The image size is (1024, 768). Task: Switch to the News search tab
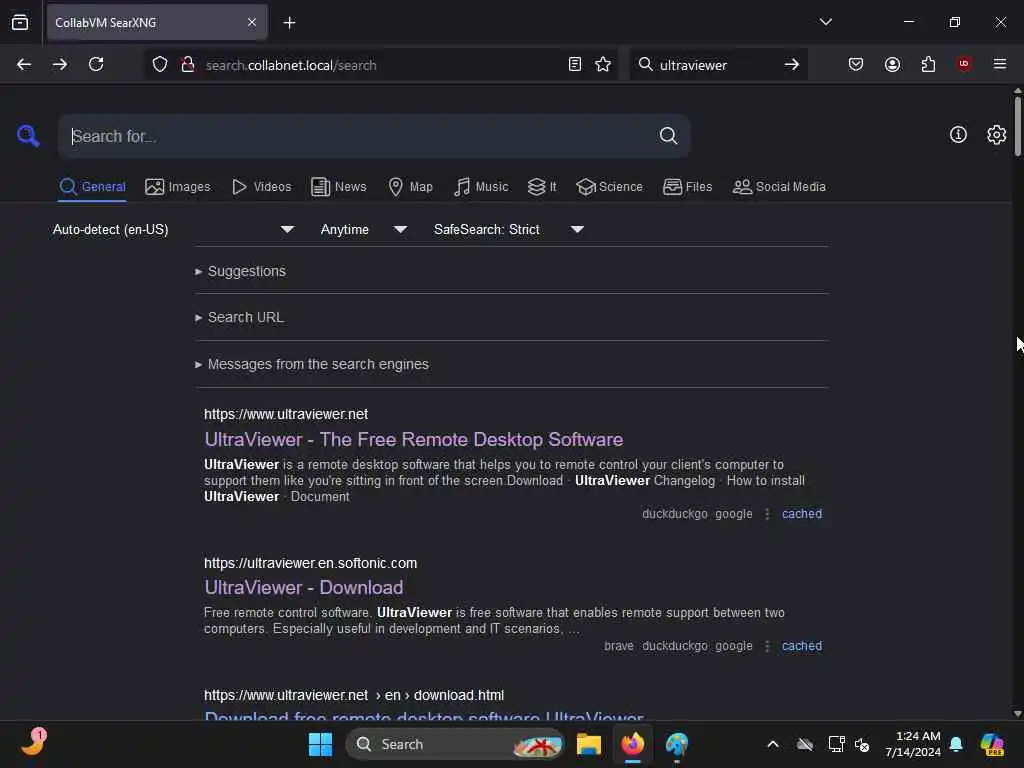point(339,187)
